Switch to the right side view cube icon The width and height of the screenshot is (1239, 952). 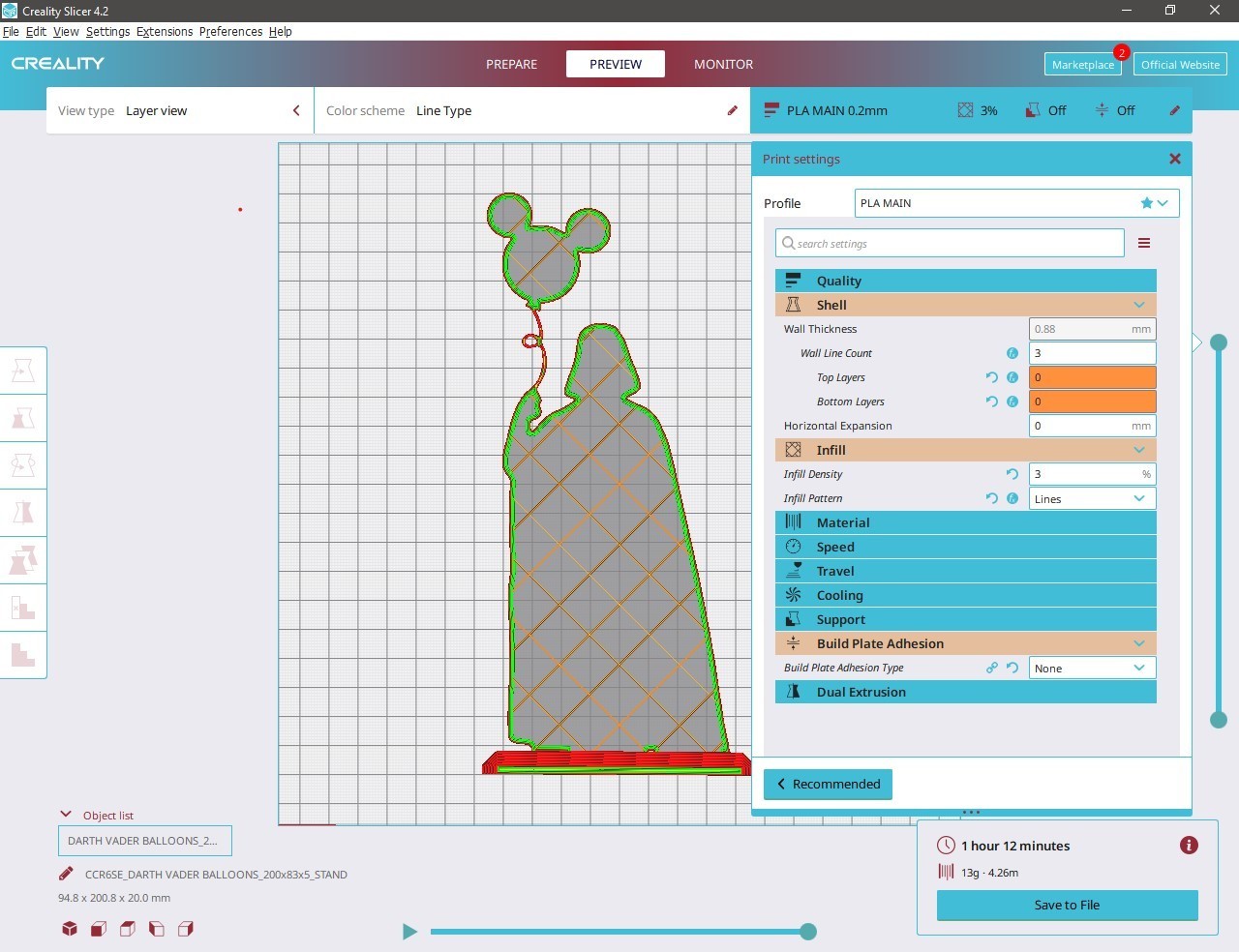pyautogui.click(x=186, y=929)
